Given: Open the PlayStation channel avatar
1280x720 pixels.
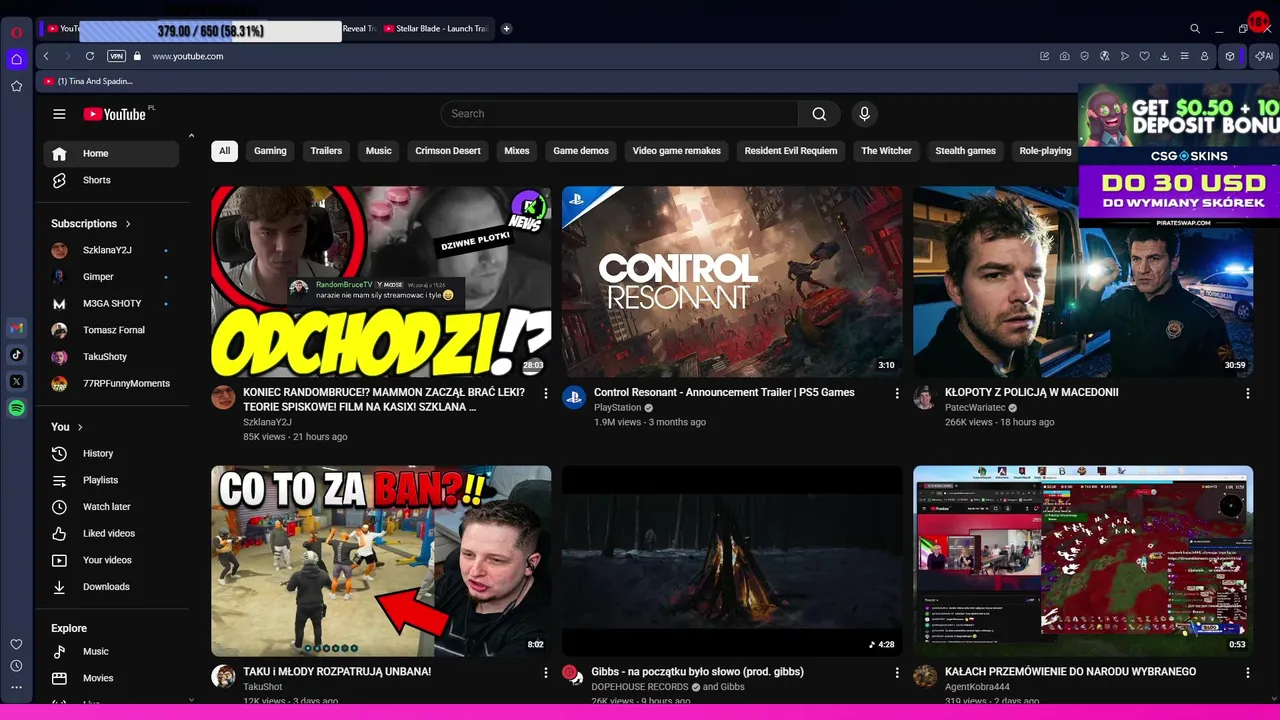Looking at the screenshot, I should click(573, 397).
